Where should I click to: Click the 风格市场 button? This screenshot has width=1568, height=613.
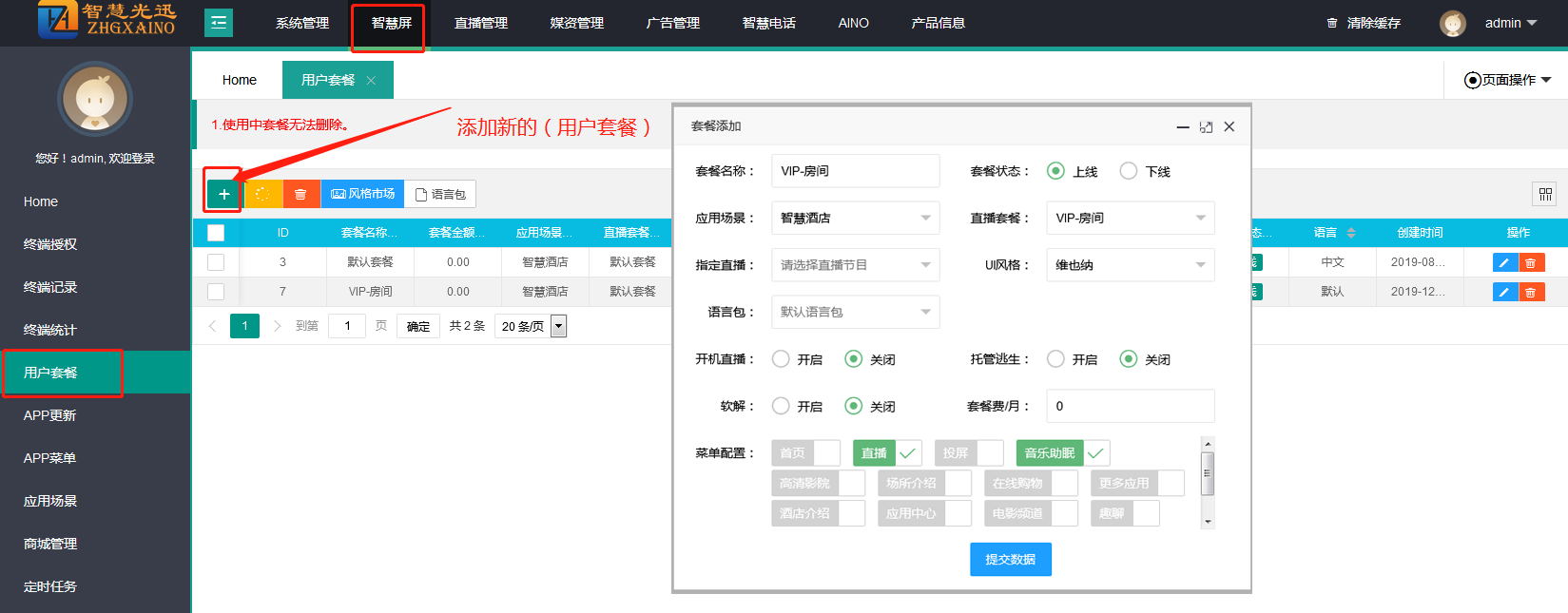pyautogui.click(x=362, y=194)
